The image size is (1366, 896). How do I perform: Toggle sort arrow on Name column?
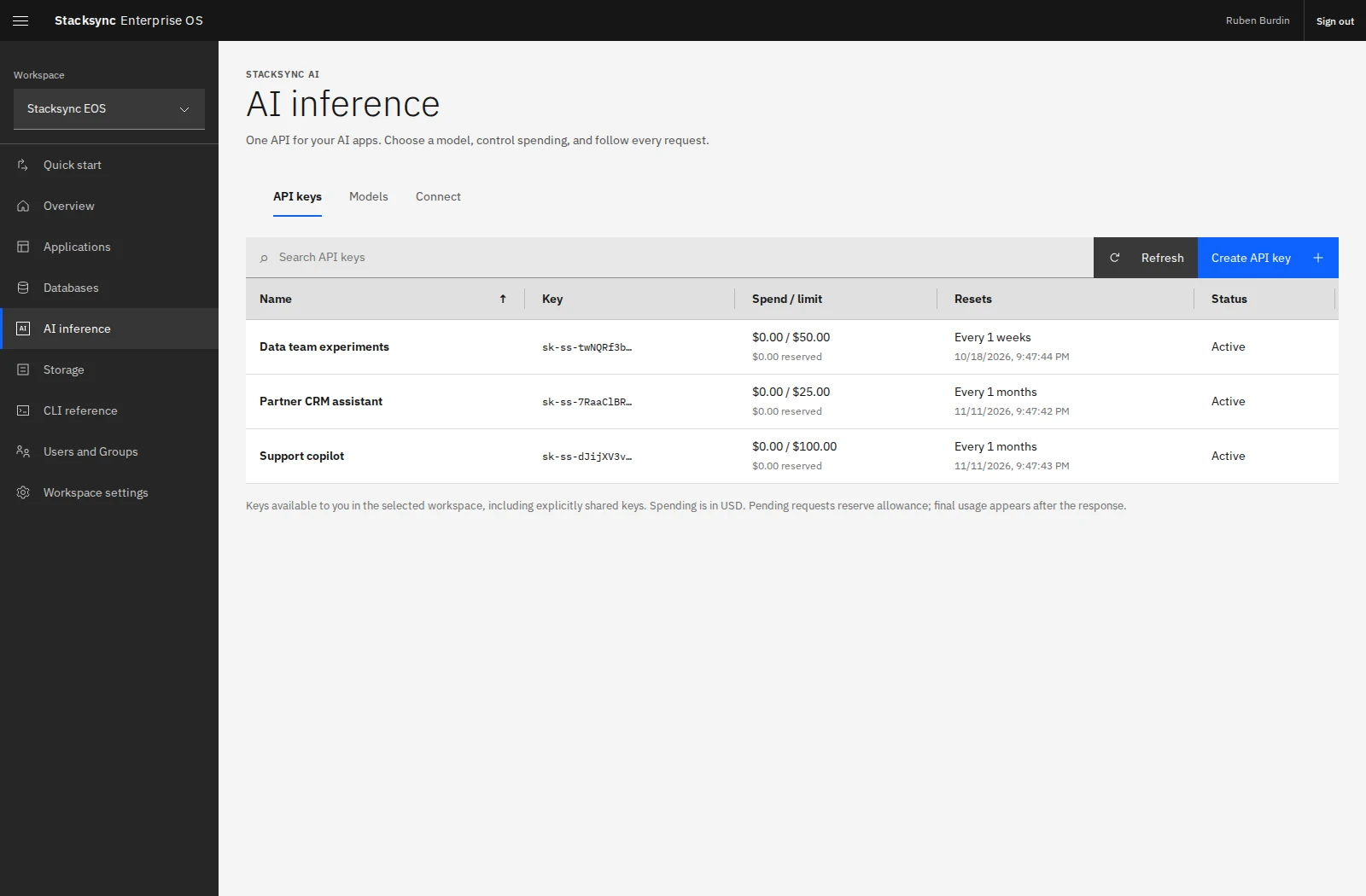[x=503, y=299]
